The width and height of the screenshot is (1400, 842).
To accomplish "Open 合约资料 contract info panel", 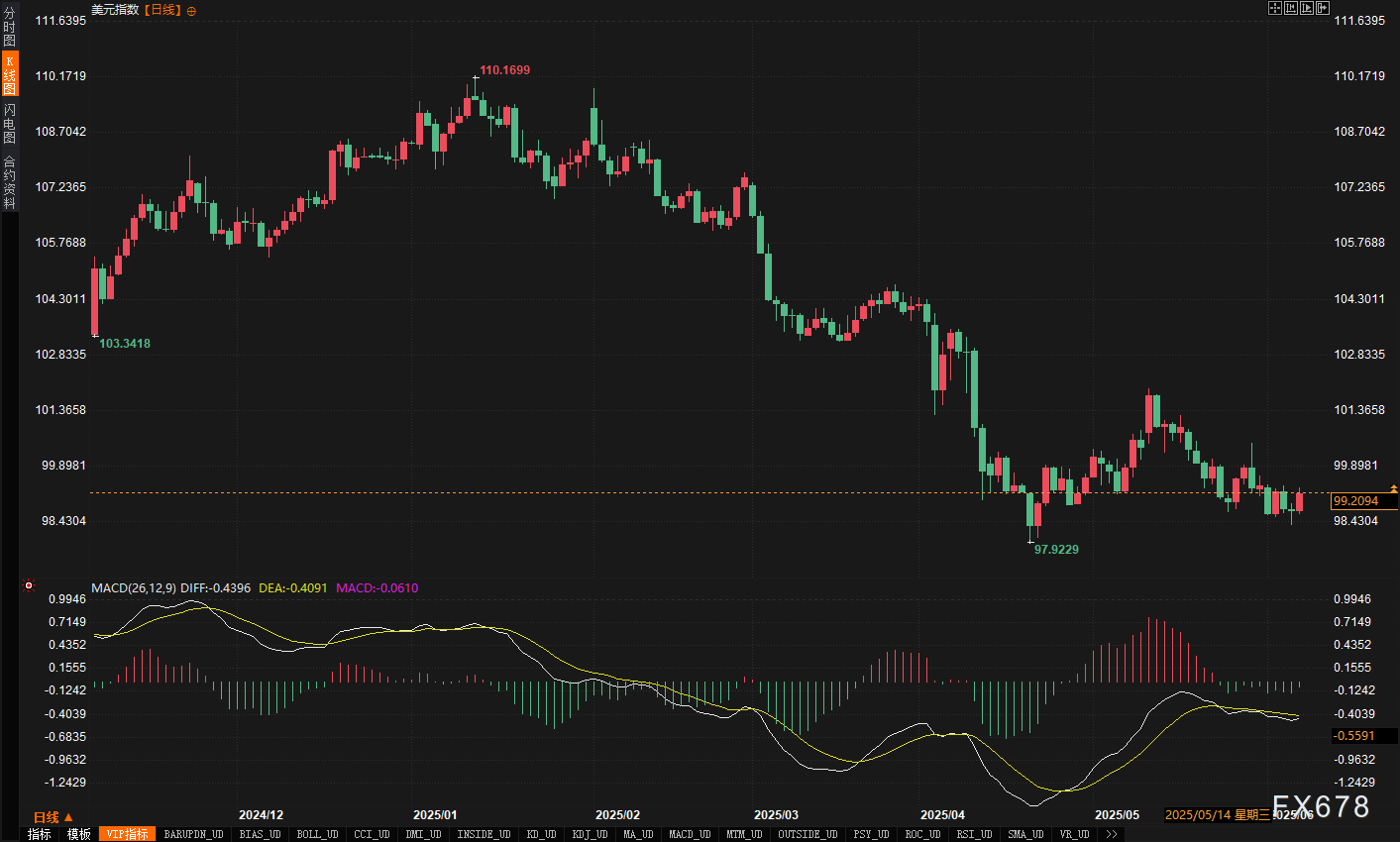I will coord(9,182).
